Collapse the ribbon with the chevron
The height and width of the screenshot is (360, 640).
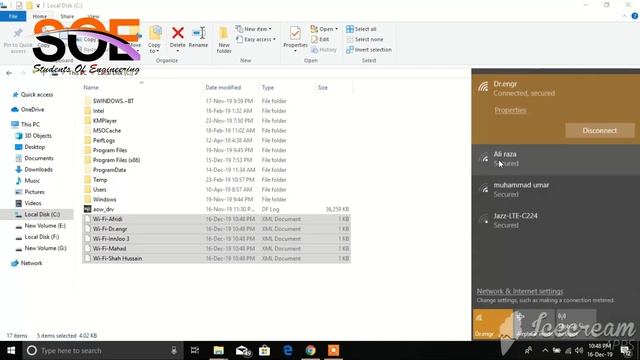624,16
